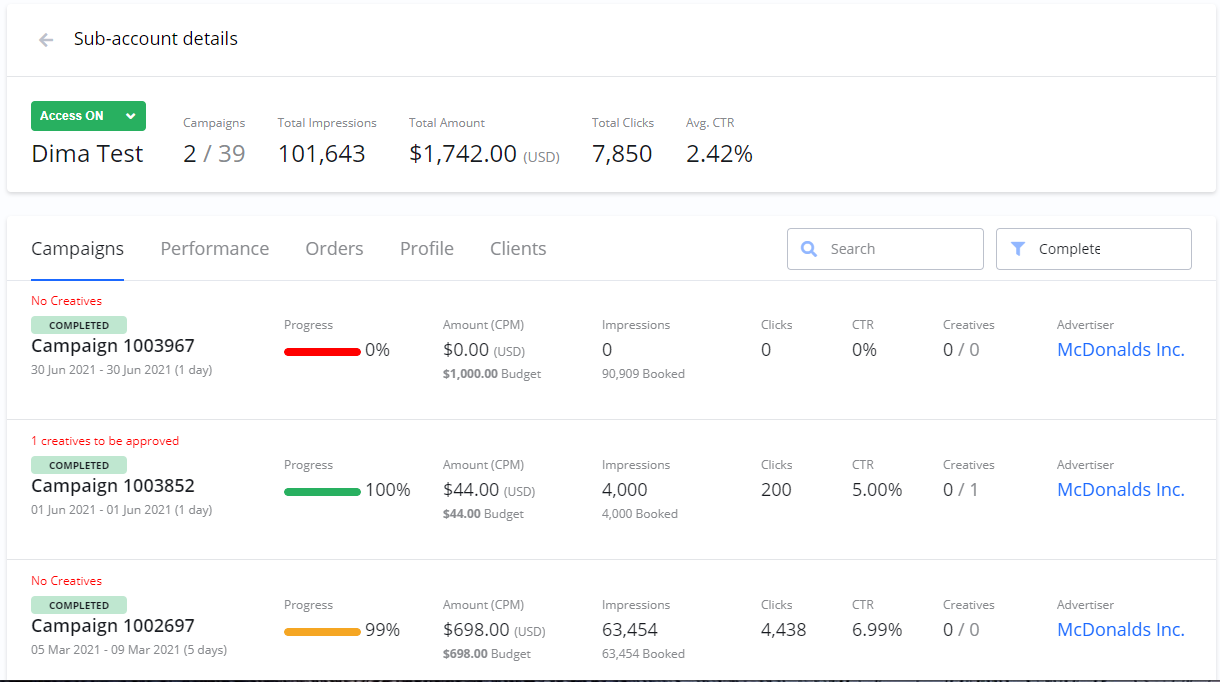The width and height of the screenshot is (1220, 682).
Task: Select the Clients tab
Action: [518, 249]
